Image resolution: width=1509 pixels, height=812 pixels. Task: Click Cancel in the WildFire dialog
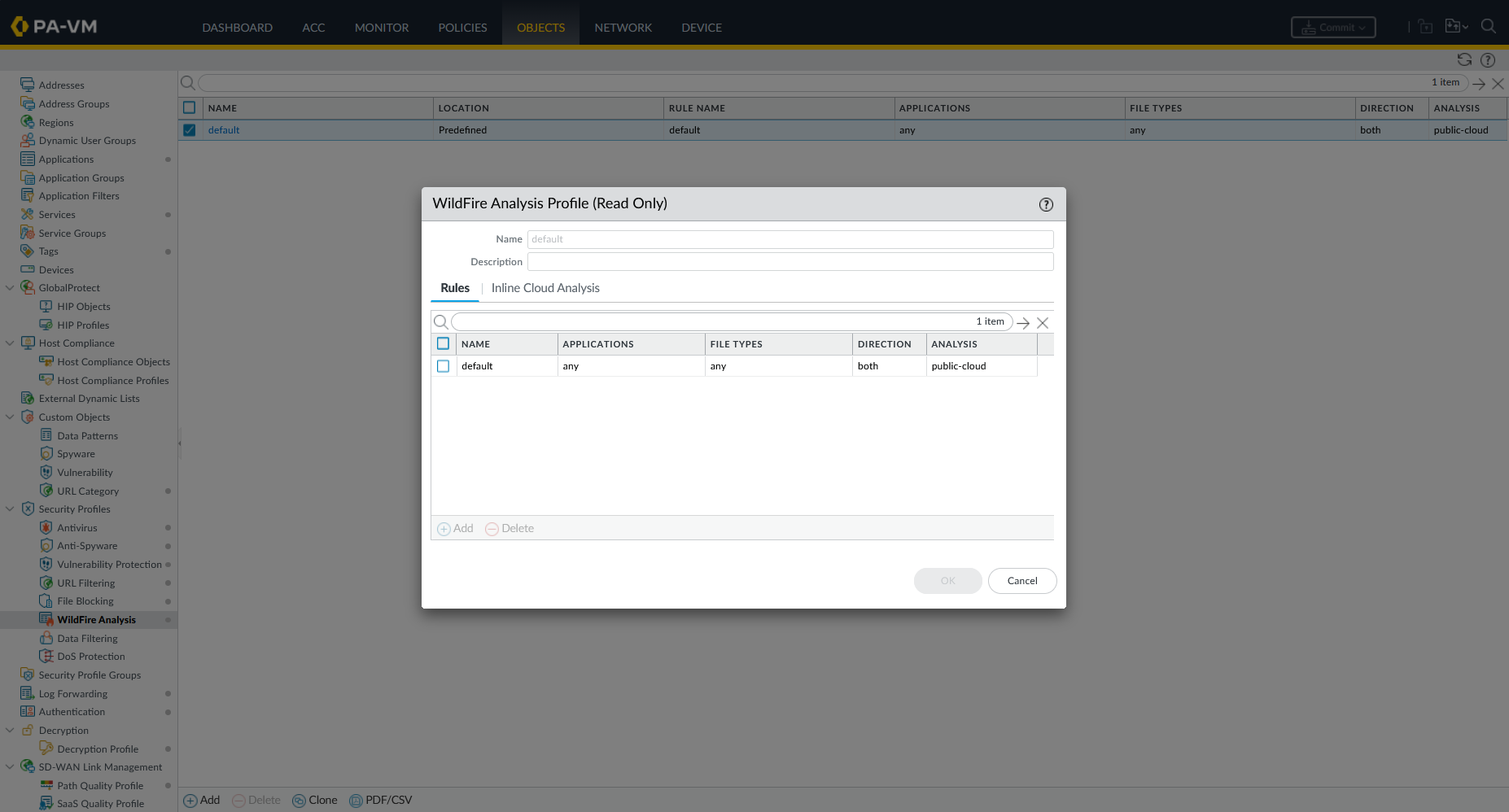pos(1022,581)
